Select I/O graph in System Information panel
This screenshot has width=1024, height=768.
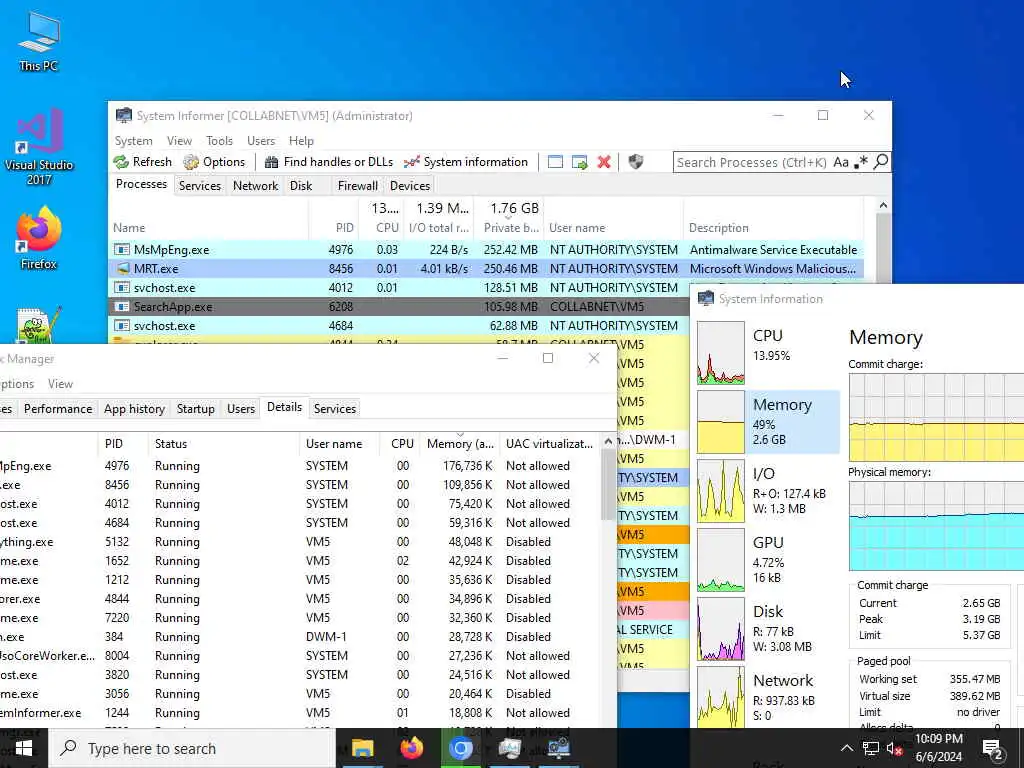tap(720, 490)
